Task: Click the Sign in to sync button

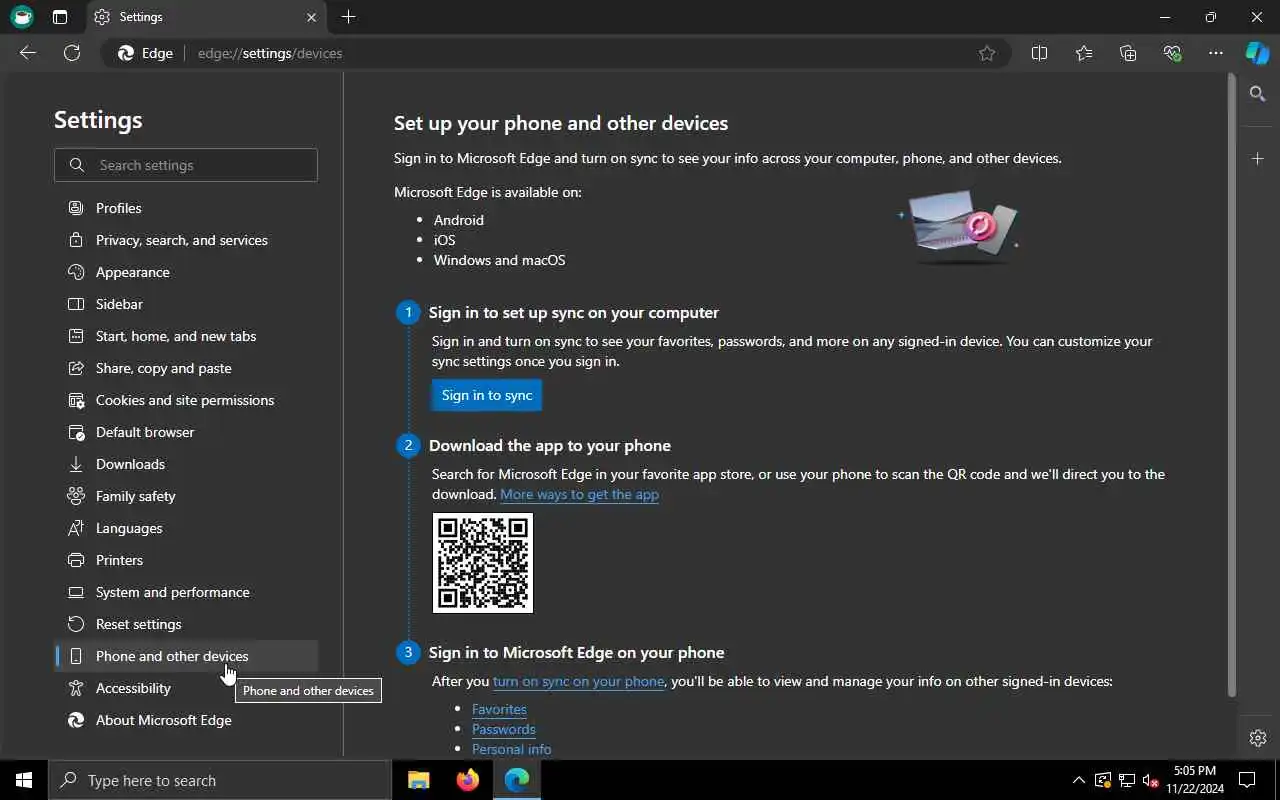Action: pyautogui.click(x=487, y=395)
